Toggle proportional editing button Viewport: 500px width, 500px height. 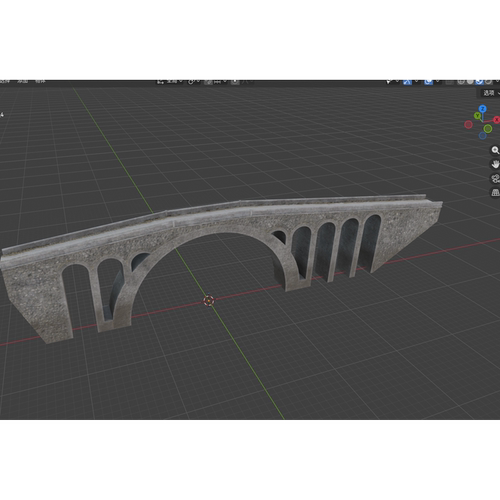(235, 82)
